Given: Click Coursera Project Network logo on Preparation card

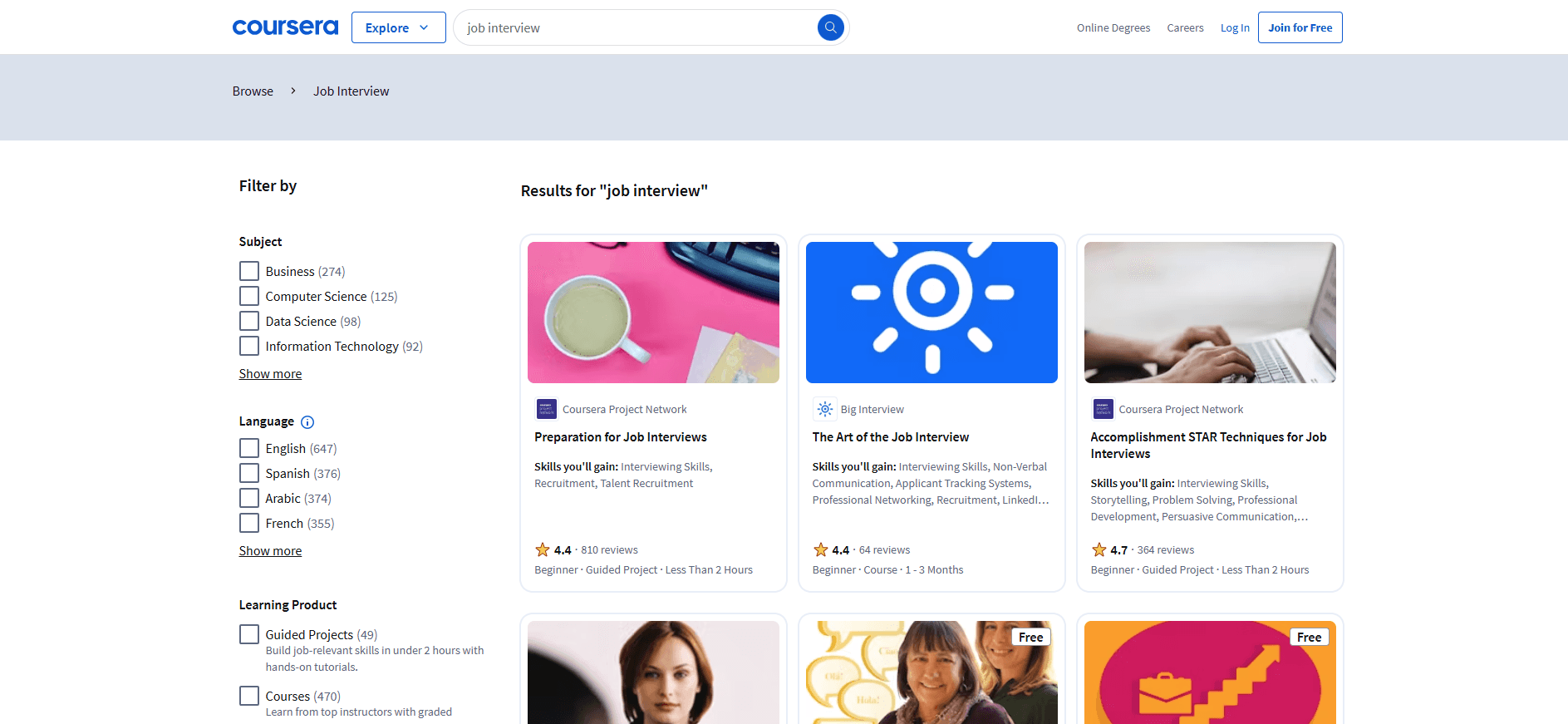Looking at the screenshot, I should click(547, 409).
